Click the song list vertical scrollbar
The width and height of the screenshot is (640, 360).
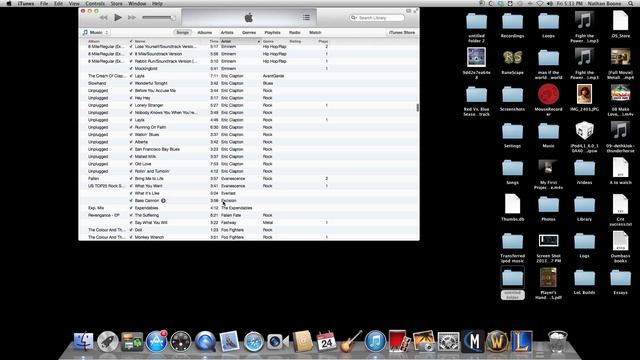point(417,108)
